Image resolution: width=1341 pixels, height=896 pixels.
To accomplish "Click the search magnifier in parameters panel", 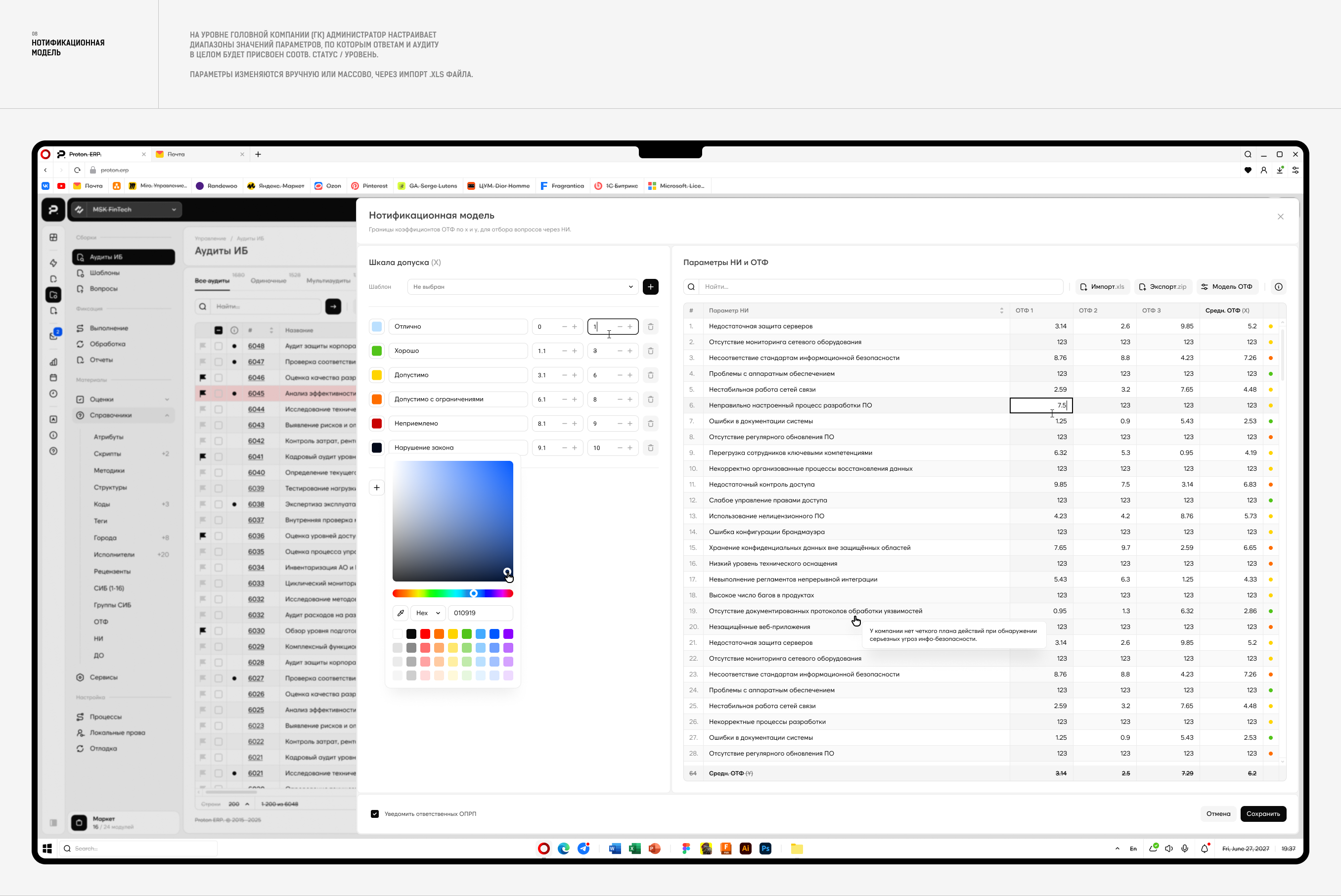I will (691, 287).
